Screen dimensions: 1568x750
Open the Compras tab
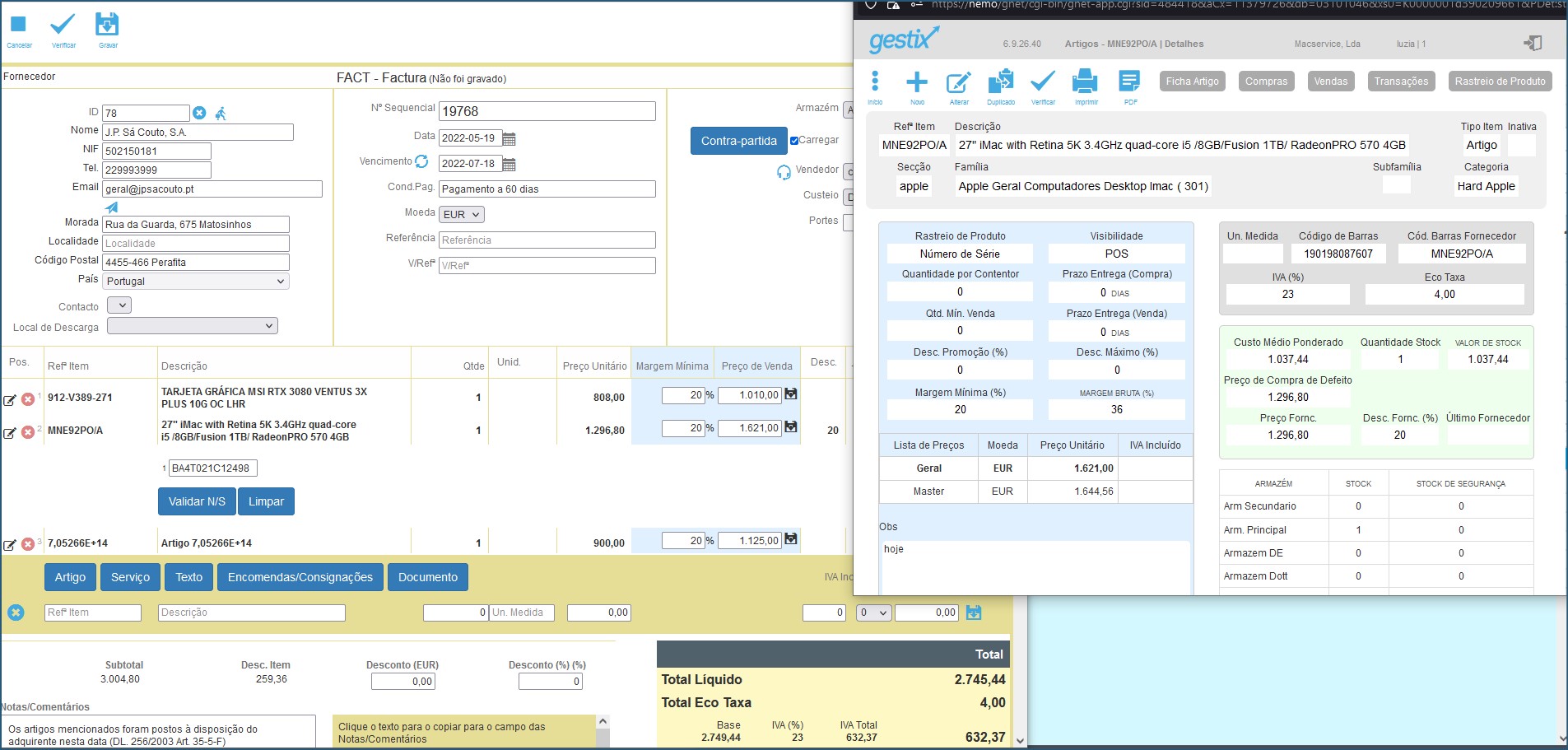coord(1266,82)
